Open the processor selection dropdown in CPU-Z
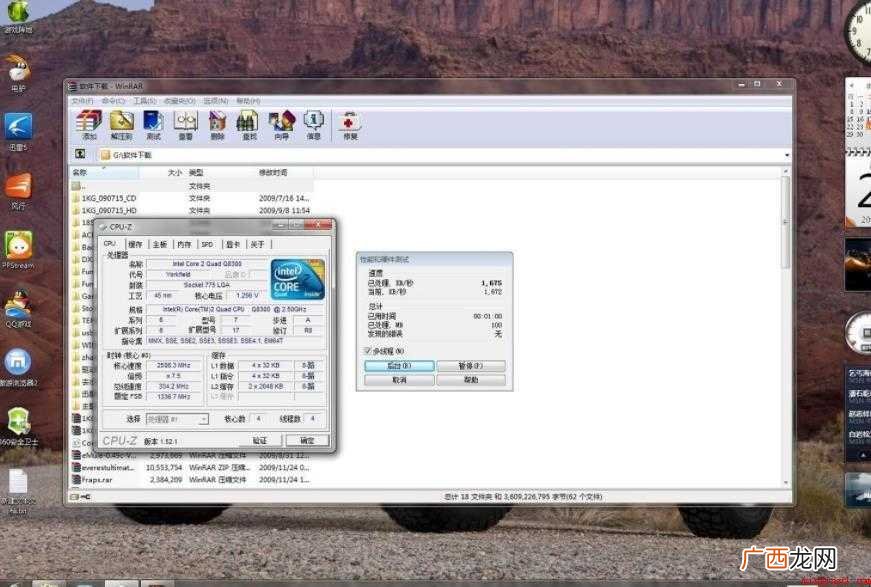Screen dimensions: 871x587 click(177, 419)
